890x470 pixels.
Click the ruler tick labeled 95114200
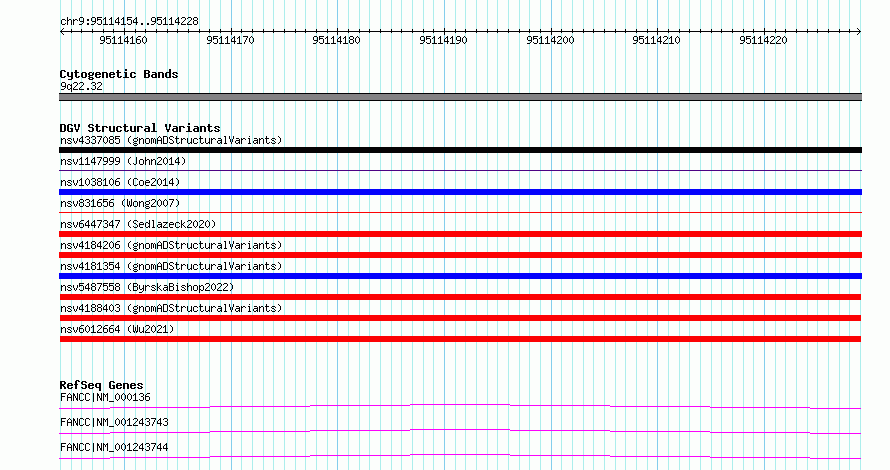551,40
